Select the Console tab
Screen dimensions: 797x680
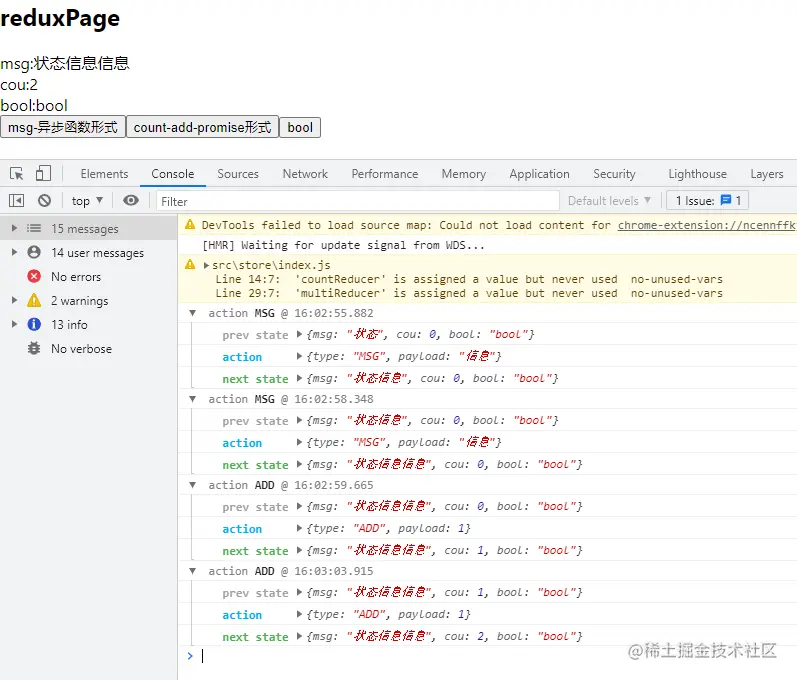point(173,174)
